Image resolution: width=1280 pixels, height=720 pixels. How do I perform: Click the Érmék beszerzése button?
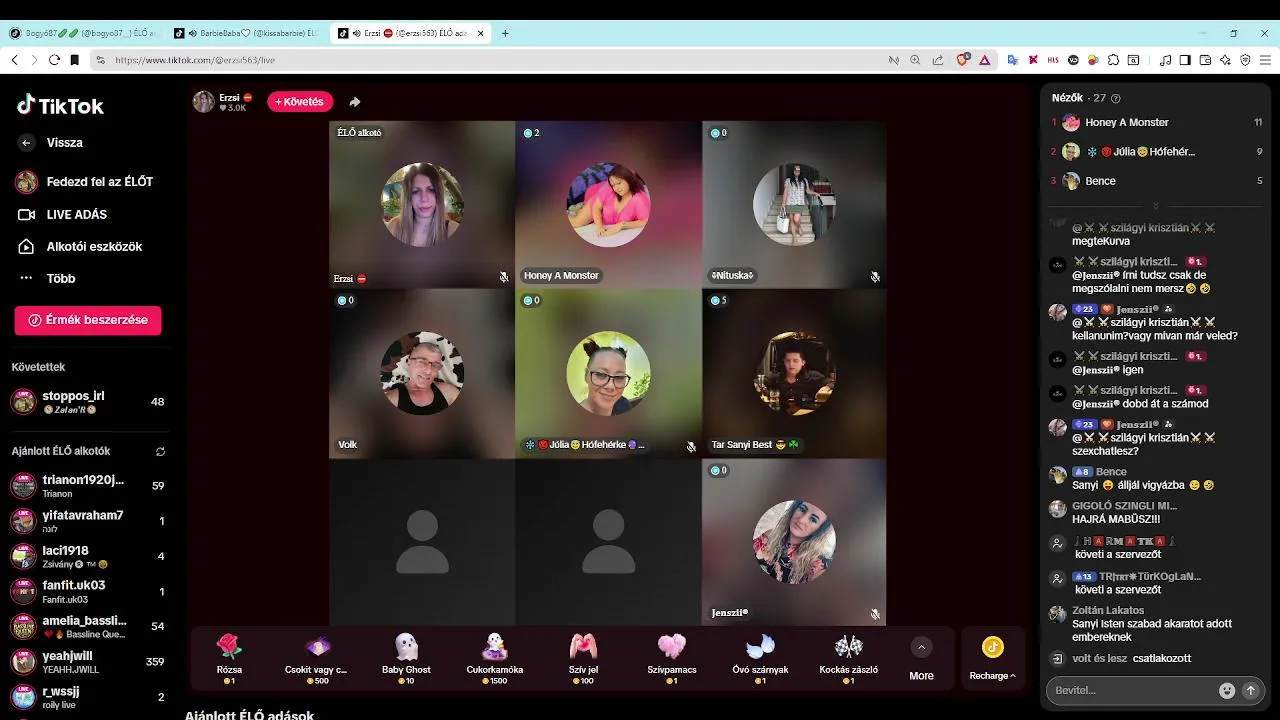pos(88,320)
